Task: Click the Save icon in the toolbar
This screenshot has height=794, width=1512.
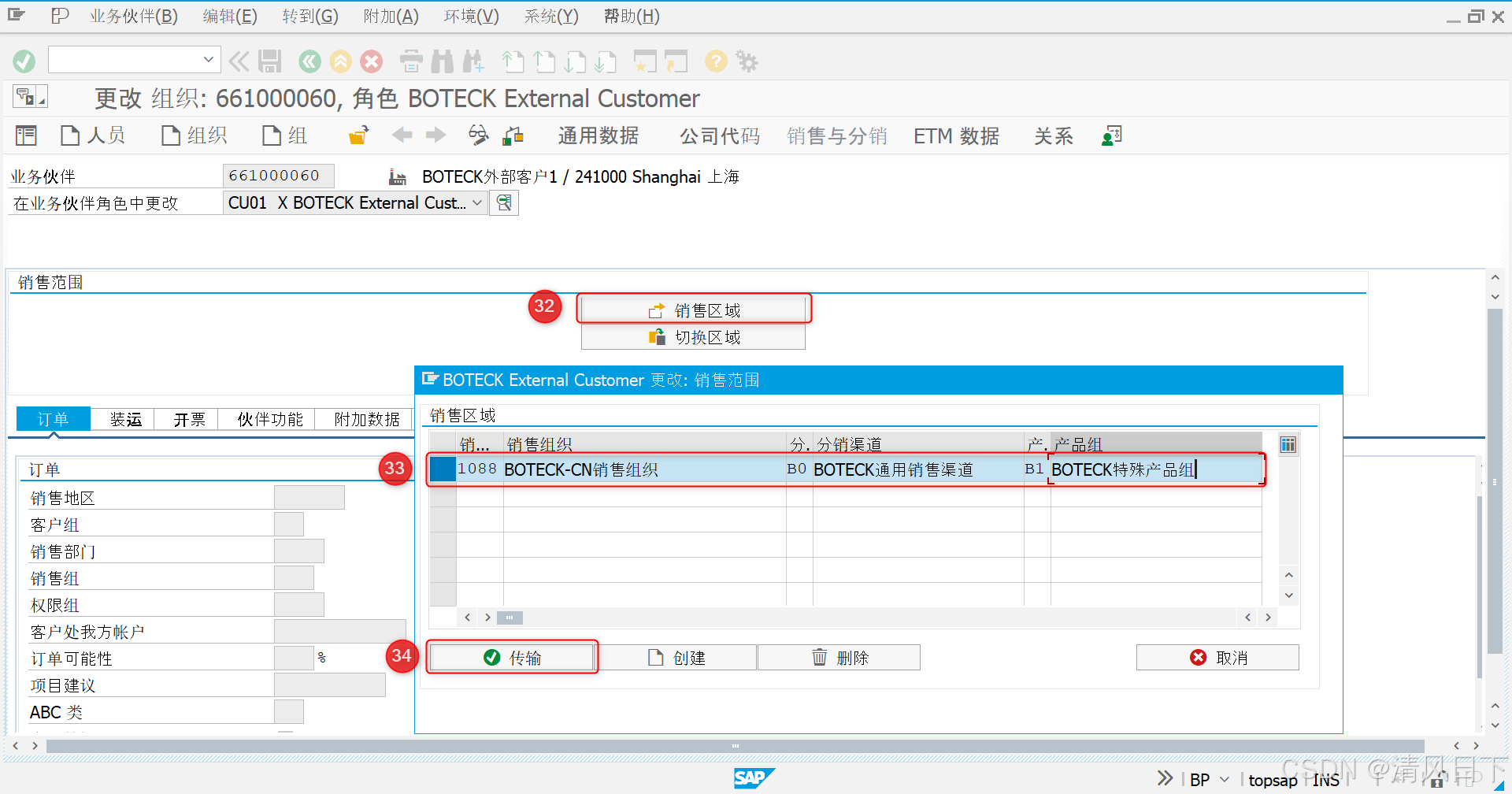Action: coord(269,61)
